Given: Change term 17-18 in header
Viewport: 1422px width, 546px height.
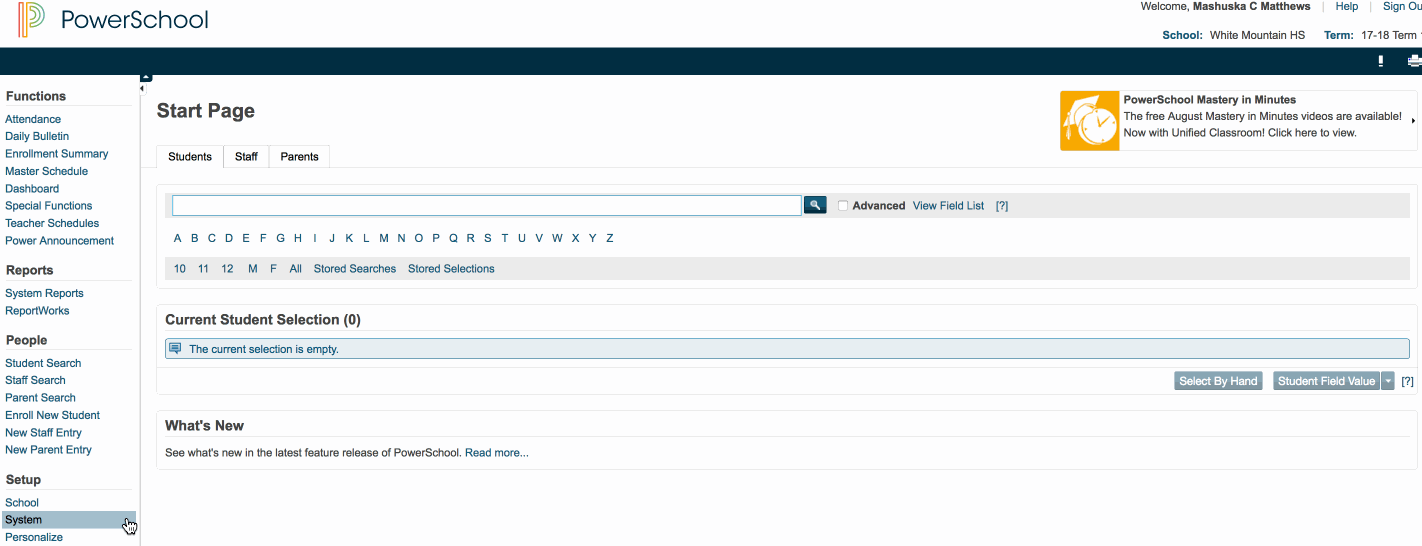Looking at the screenshot, I should click(x=1391, y=35).
